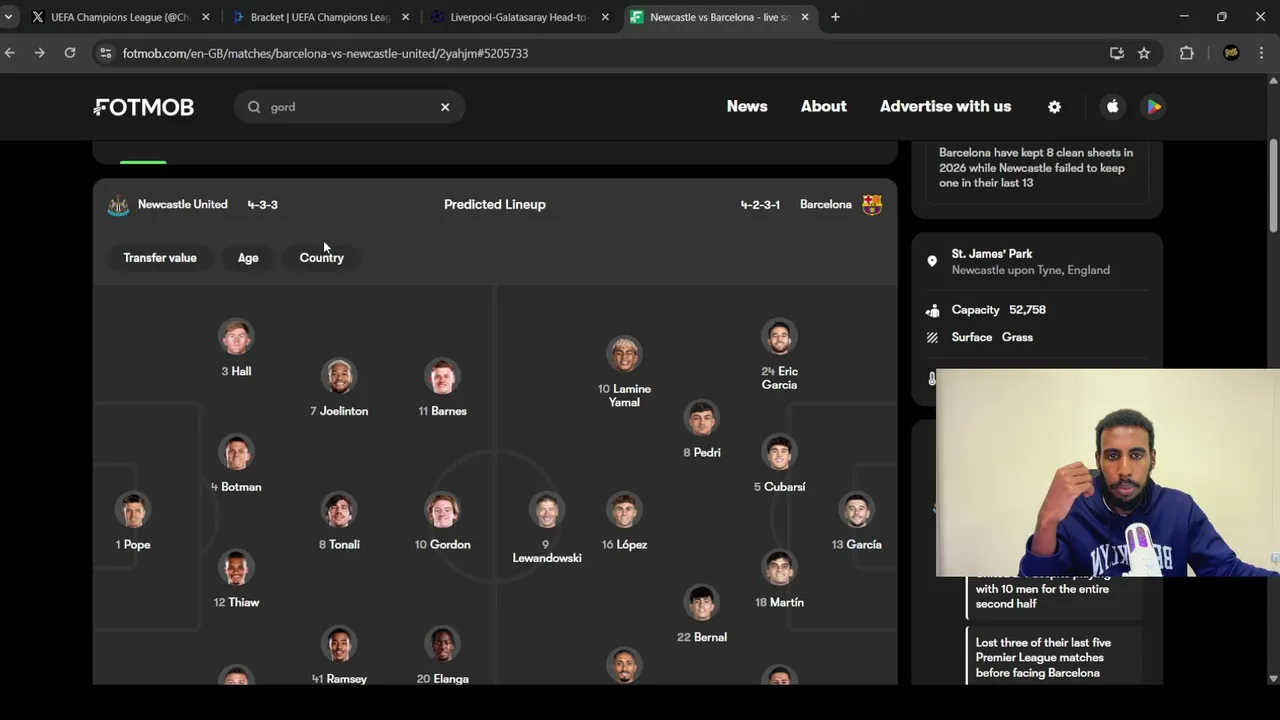Click the stadium Capacity icon
Viewport: 1280px width, 720px height.
tap(932, 311)
